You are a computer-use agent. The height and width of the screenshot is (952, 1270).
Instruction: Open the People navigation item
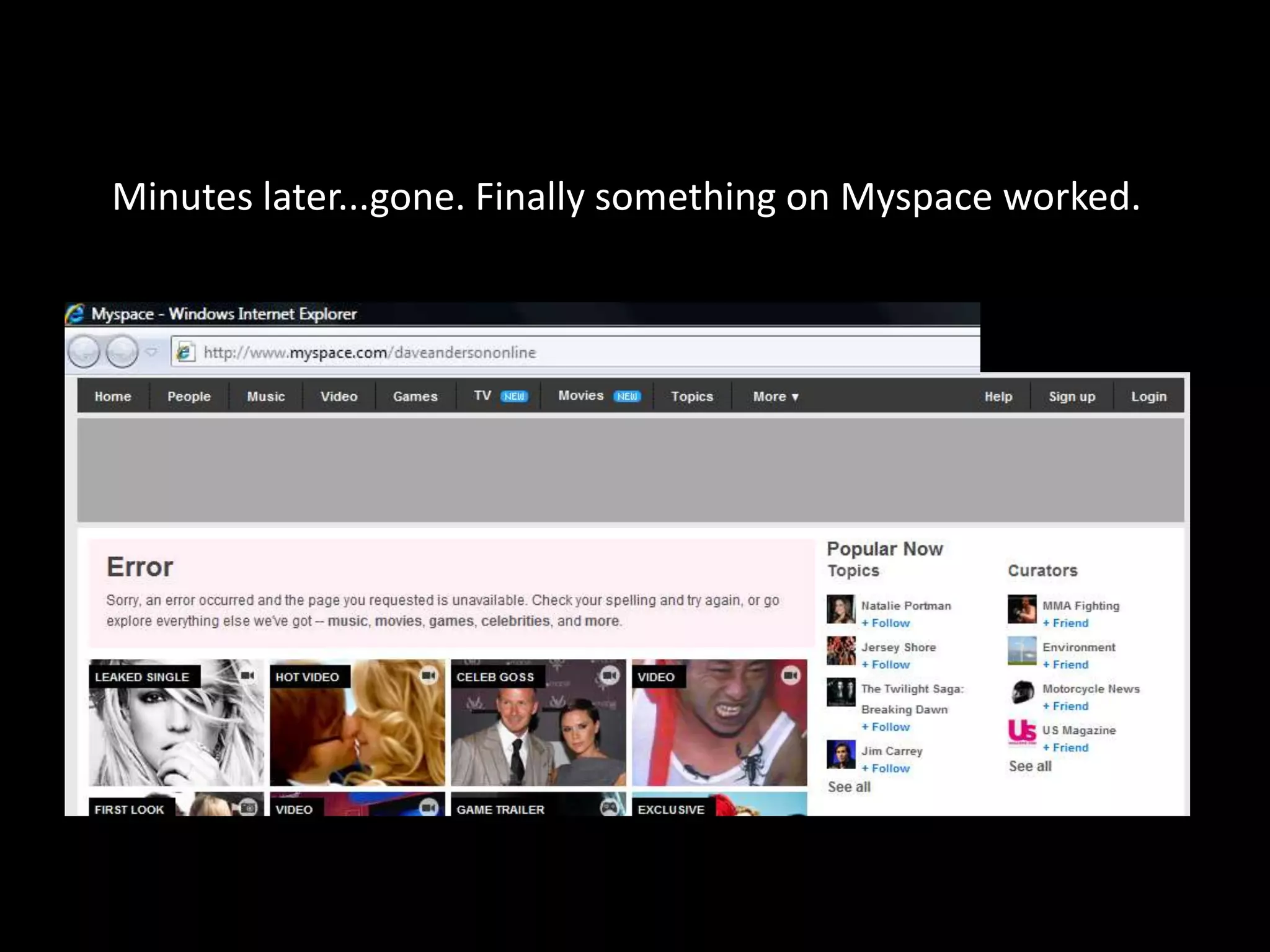click(x=189, y=396)
